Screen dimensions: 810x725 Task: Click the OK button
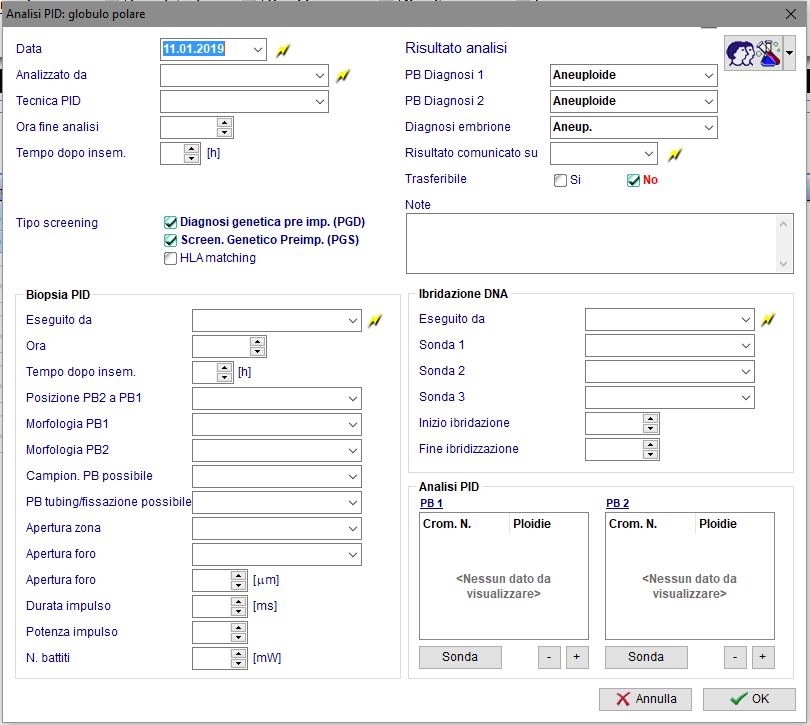pyautogui.click(x=749, y=699)
